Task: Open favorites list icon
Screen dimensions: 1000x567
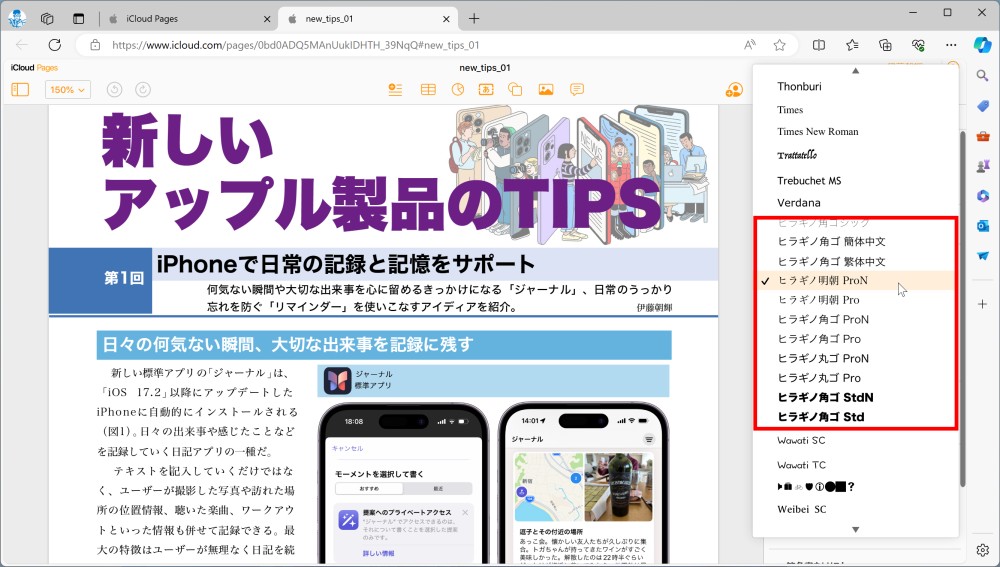Action: [x=852, y=45]
